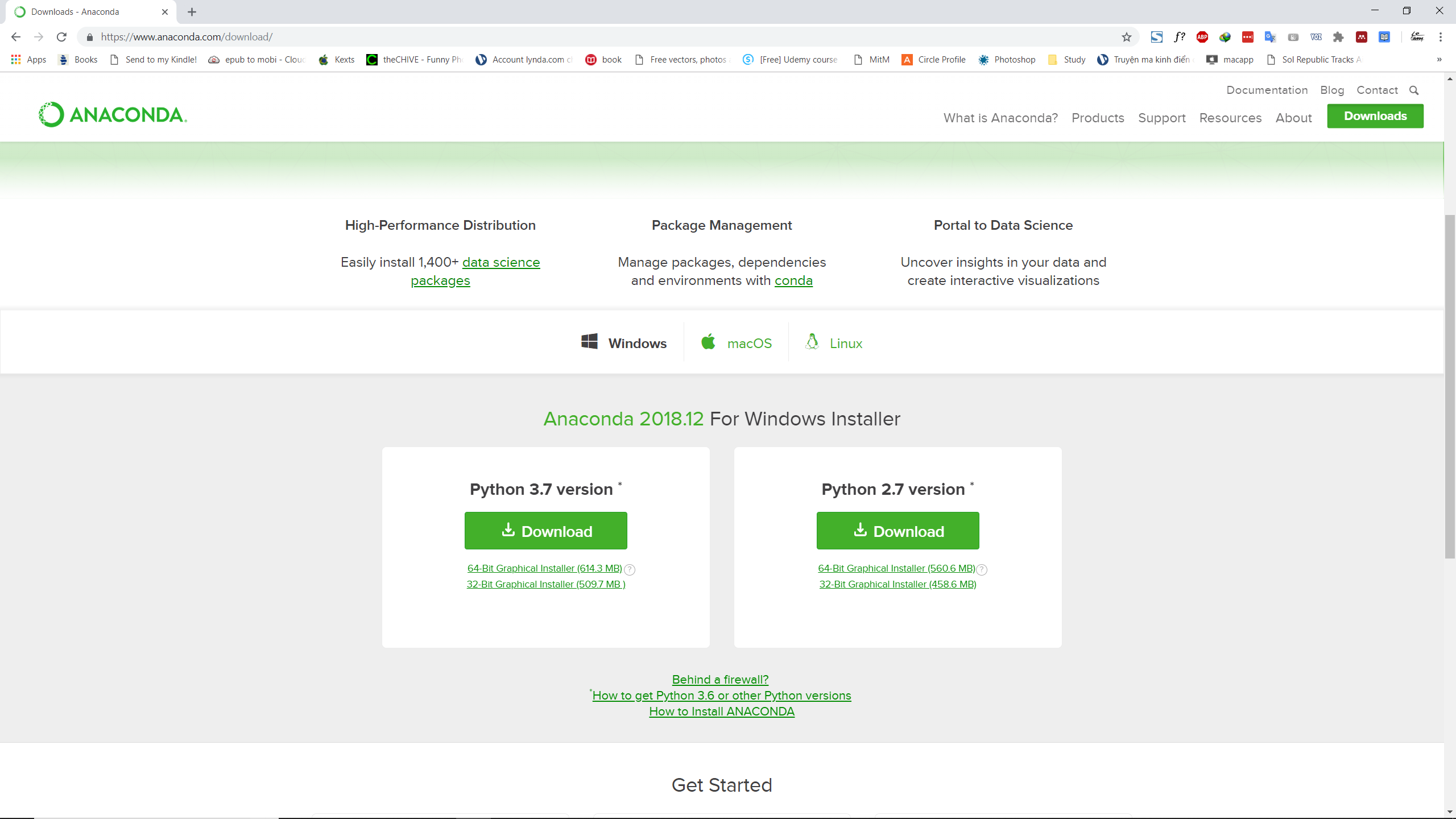Scroll down to Get Started section
Image resolution: width=1456 pixels, height=819 pixels.
point(721,784)
